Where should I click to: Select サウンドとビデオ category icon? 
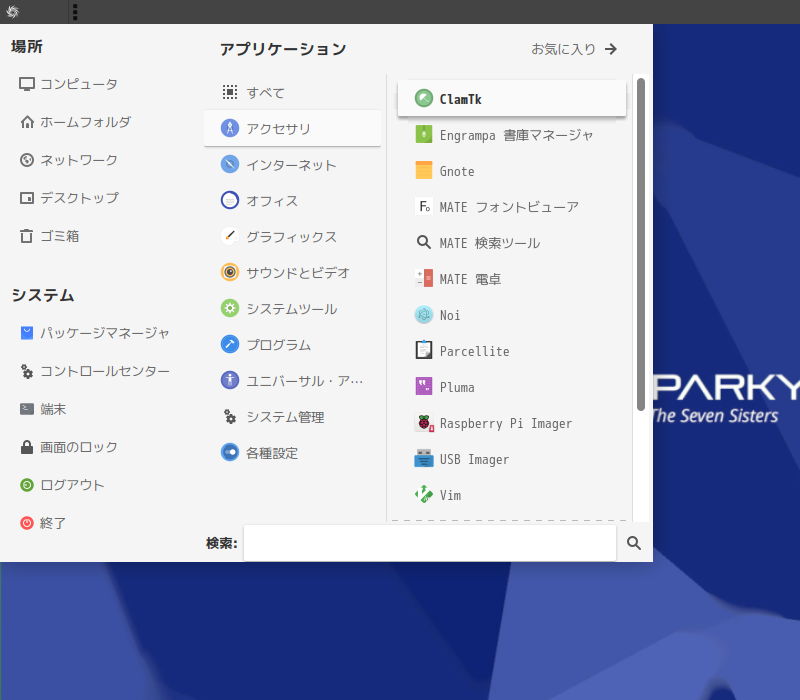[x=230, y=272]
